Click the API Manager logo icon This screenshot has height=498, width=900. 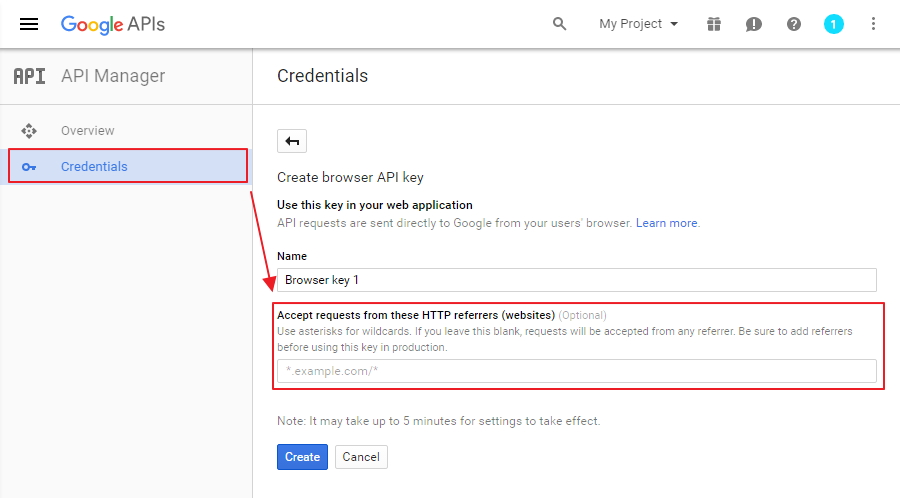coord(29,76)
